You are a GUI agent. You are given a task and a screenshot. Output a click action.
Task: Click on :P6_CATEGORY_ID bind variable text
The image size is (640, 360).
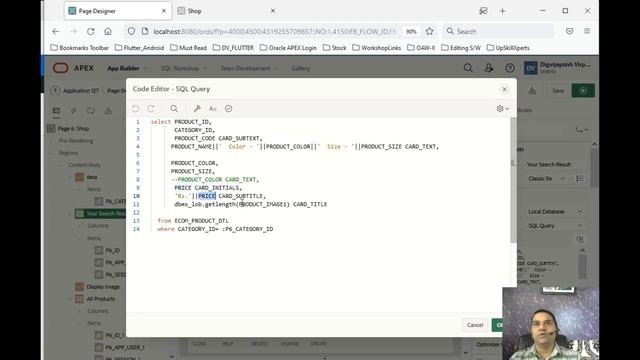[x=248, y=229]
